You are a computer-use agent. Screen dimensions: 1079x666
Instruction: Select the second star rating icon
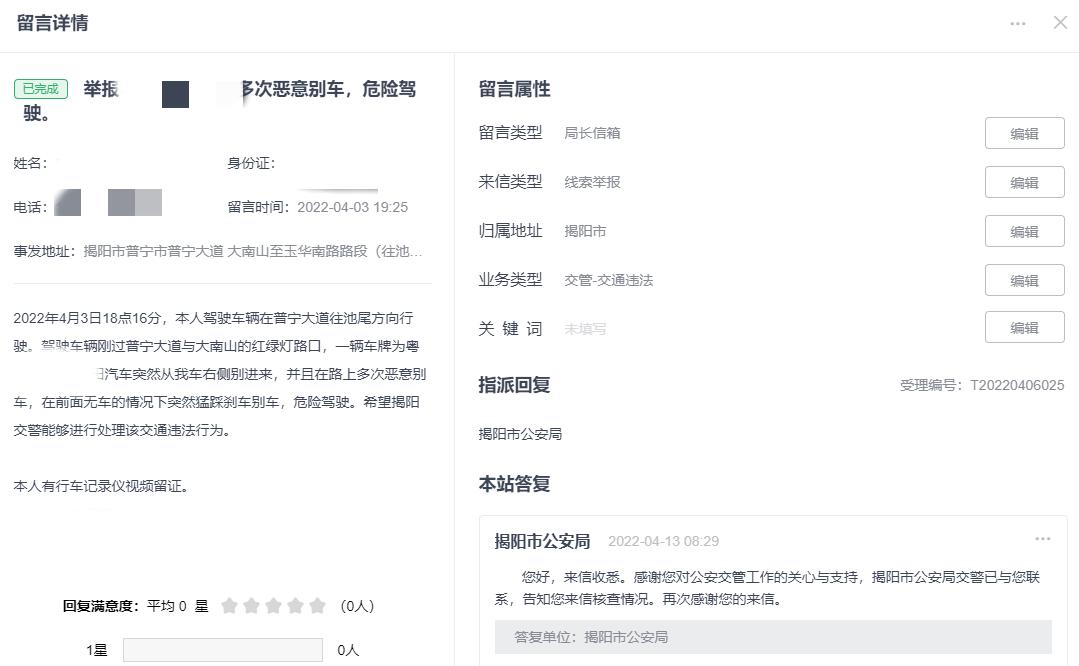click(250, 605)
